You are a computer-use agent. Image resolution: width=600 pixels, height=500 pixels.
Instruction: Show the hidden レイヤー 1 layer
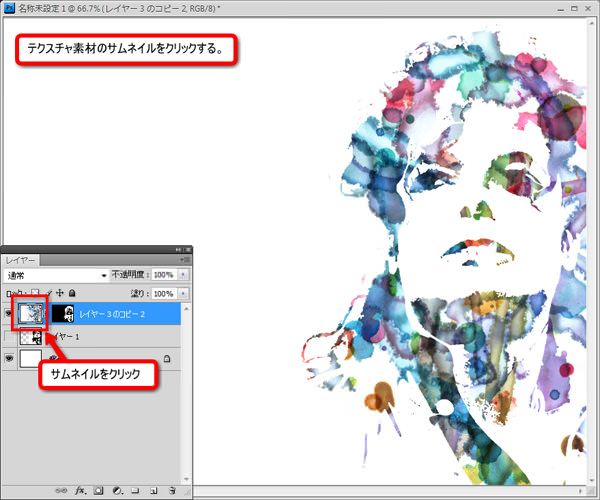(9, 336)
